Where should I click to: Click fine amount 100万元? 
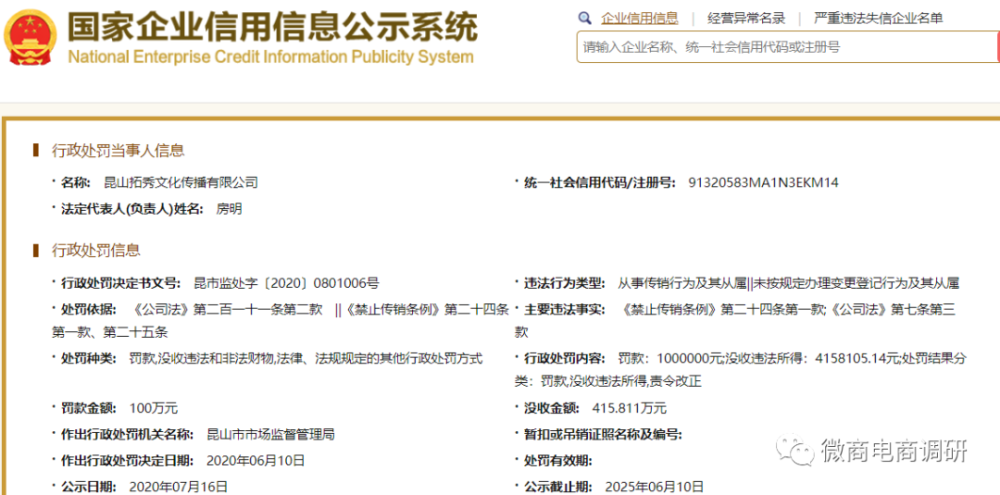pos(154,408)
